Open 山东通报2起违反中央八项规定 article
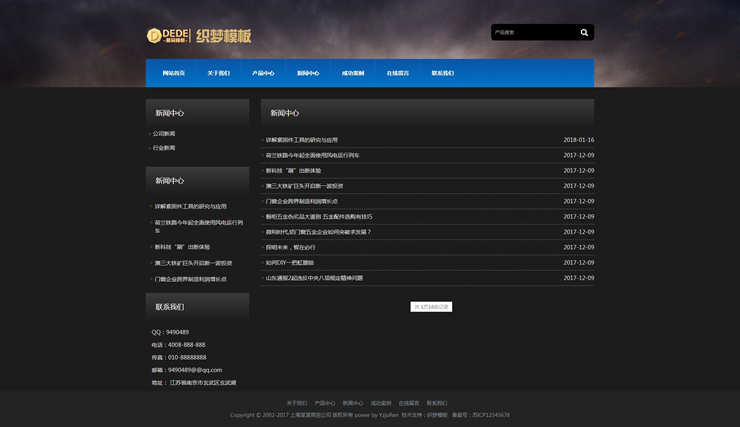 (x=314, y=278)
